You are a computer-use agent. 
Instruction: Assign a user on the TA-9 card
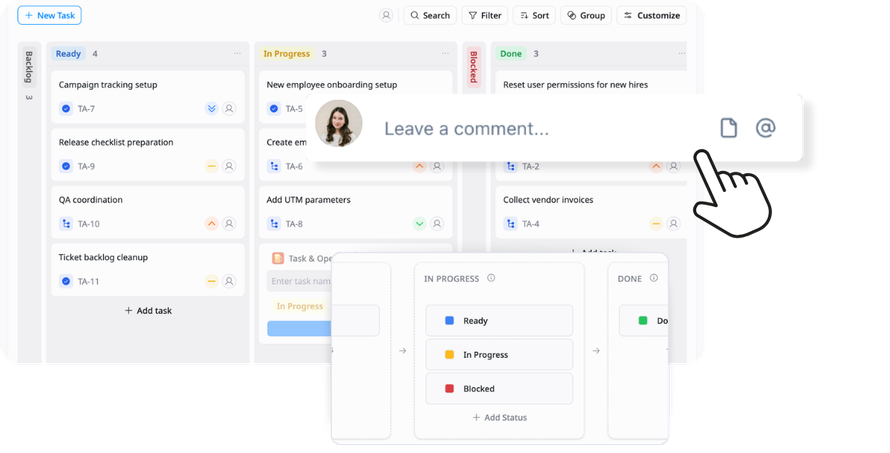coord(229,166)
